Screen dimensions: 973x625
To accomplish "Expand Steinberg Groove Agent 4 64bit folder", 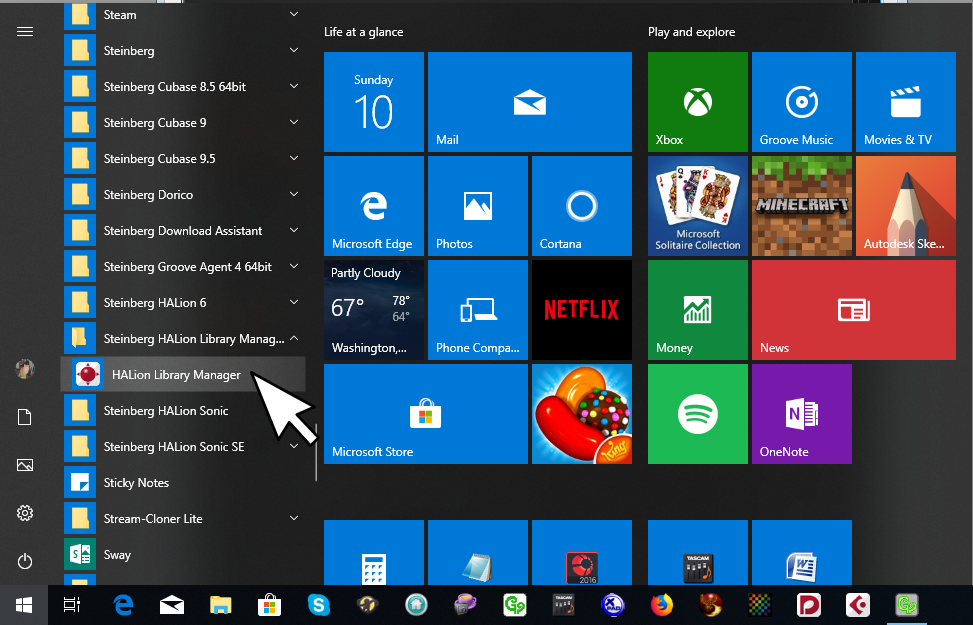I will tap(183, 266).
